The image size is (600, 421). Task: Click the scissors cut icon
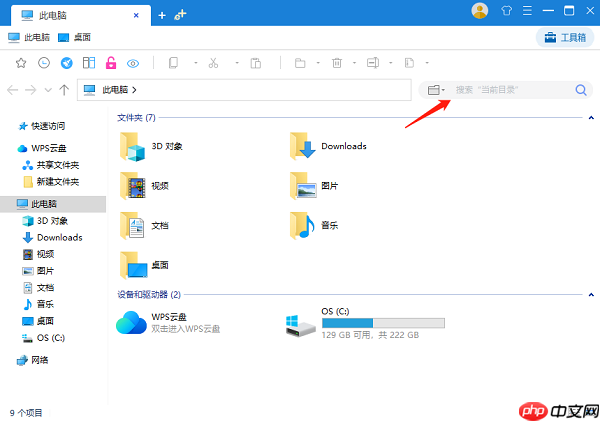[x=213, y=63]
